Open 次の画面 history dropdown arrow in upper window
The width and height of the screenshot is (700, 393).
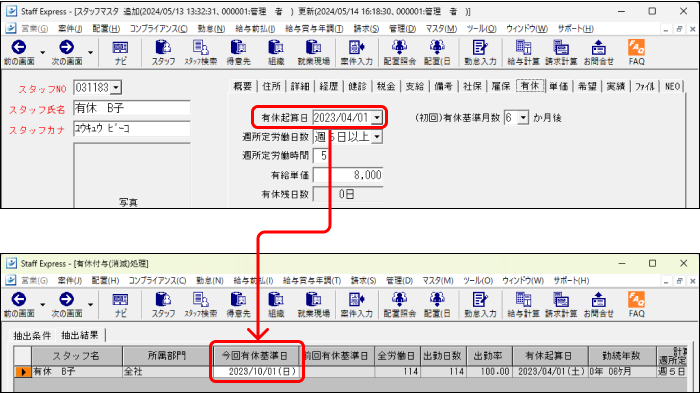click(90, 53)
